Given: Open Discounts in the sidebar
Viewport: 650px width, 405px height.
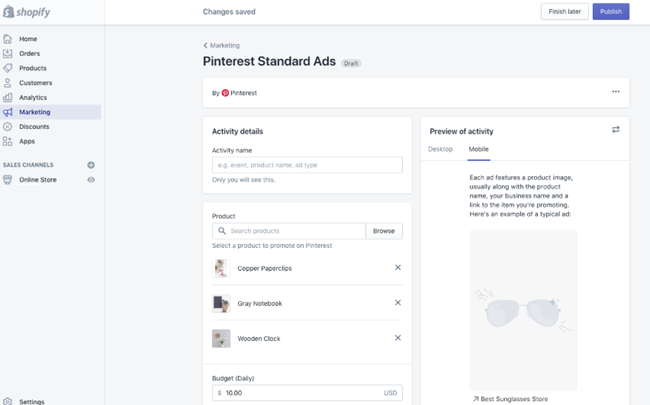Looking at the screenshot, I should point(8,127).
